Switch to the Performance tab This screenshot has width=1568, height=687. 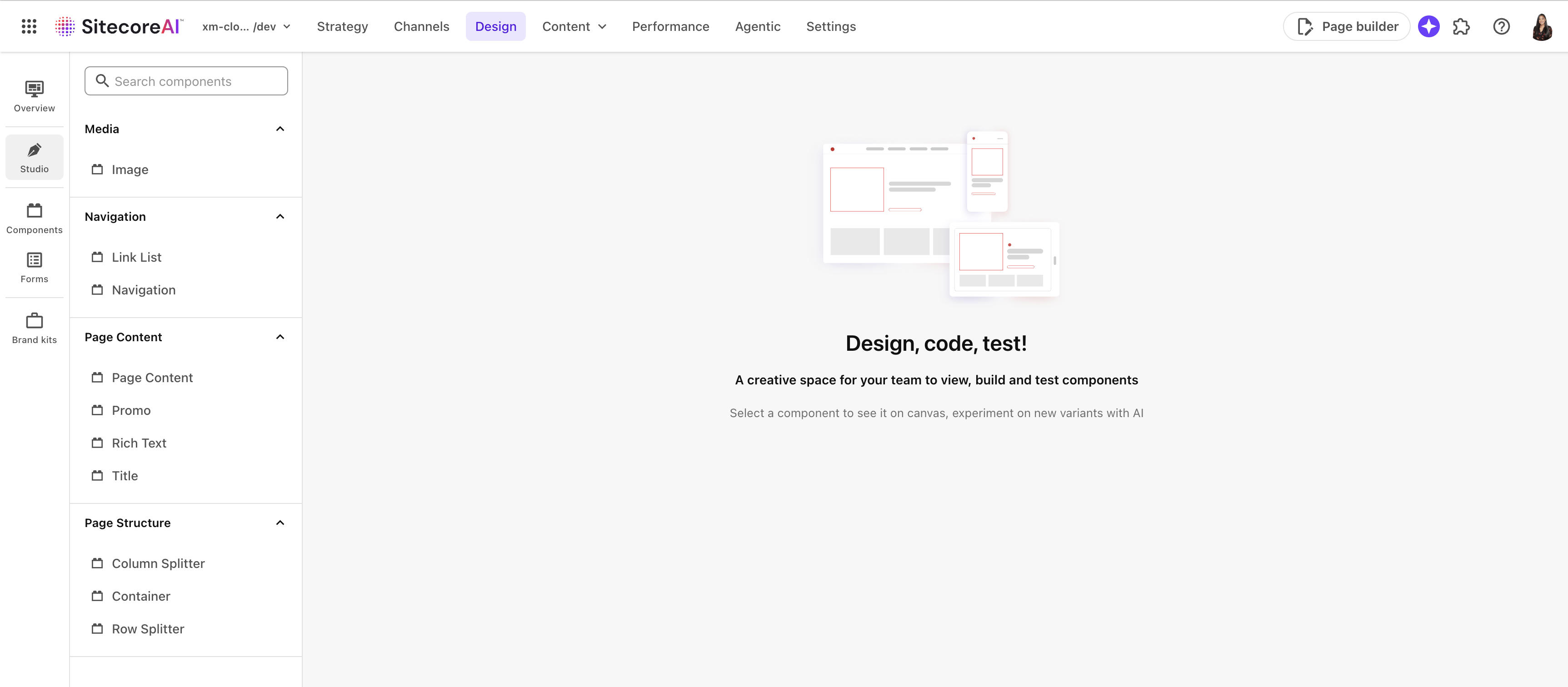(670, 26)
